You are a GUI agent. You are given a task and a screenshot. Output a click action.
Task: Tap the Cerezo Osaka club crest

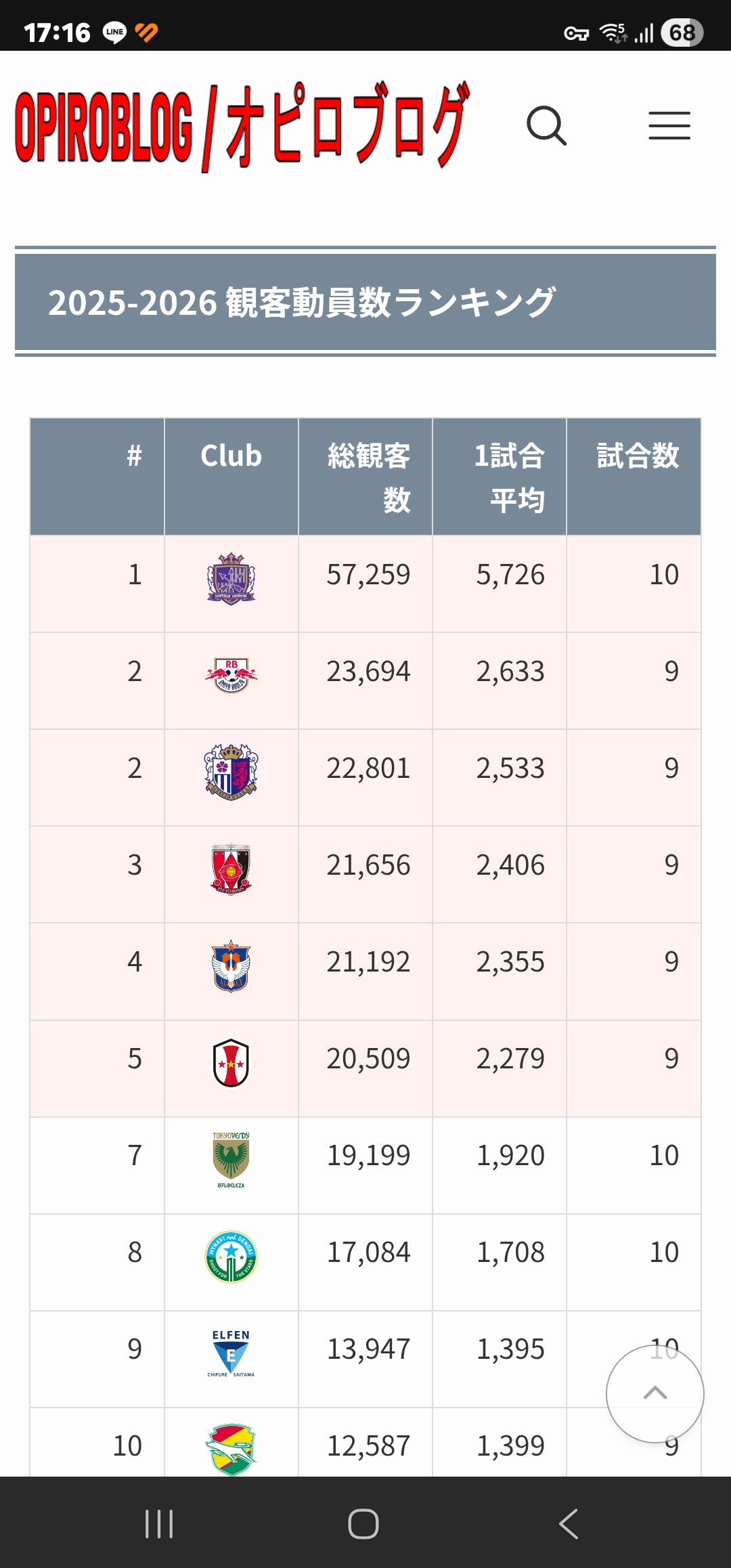(x=231, y=771)
